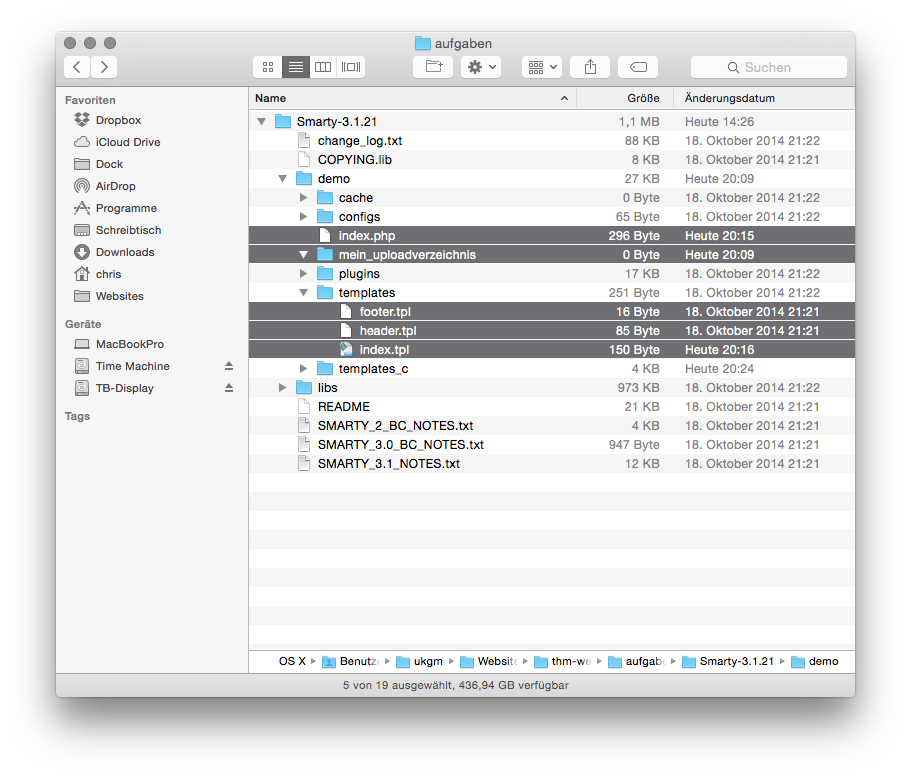Sort by the Größe column header

point(625,98)
